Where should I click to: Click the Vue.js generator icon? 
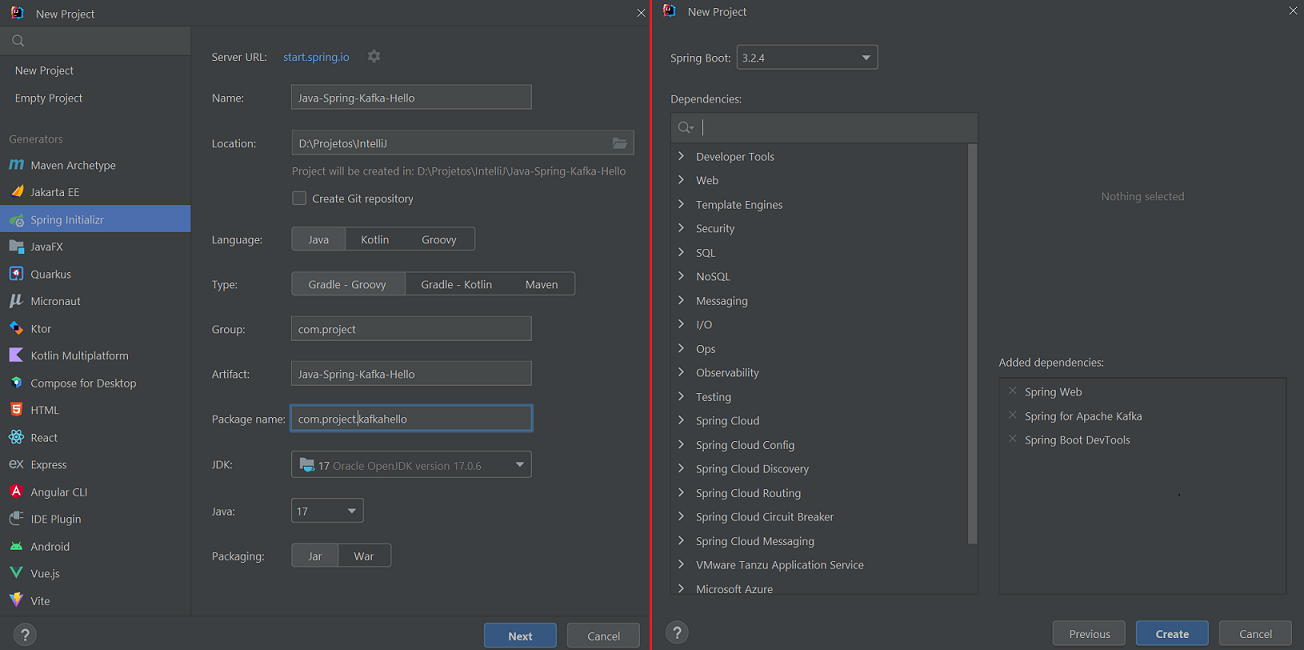pyautogui.click(x=16, y=573)
